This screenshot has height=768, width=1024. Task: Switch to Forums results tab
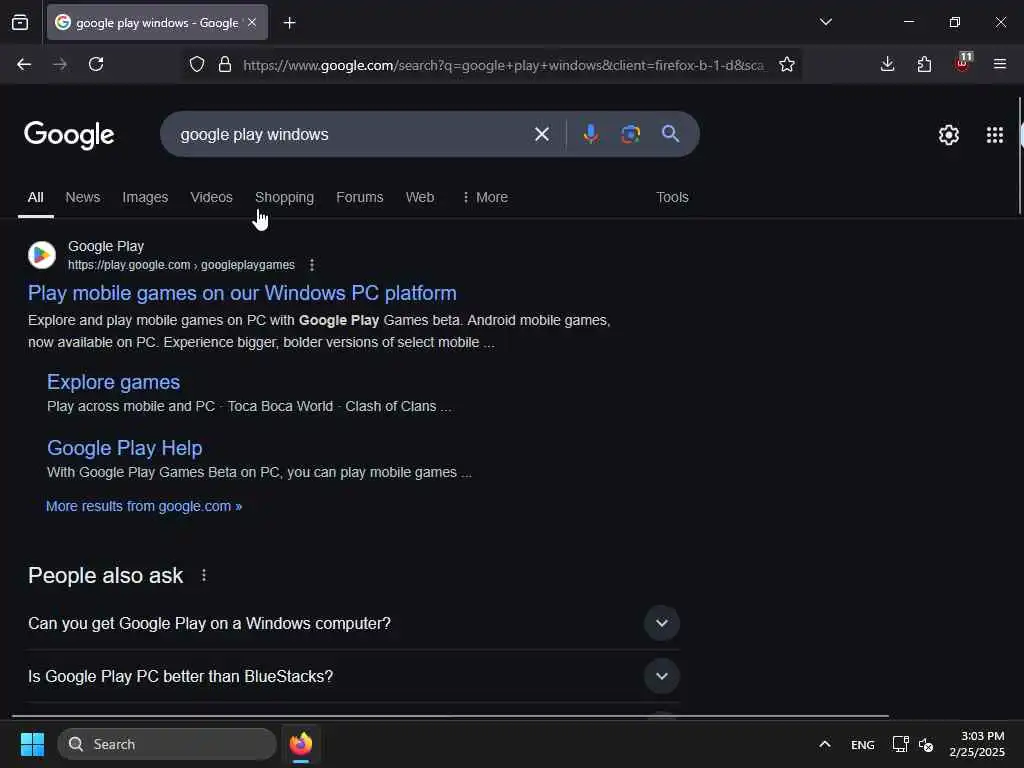pyautogui.click(x=359, y=197)
